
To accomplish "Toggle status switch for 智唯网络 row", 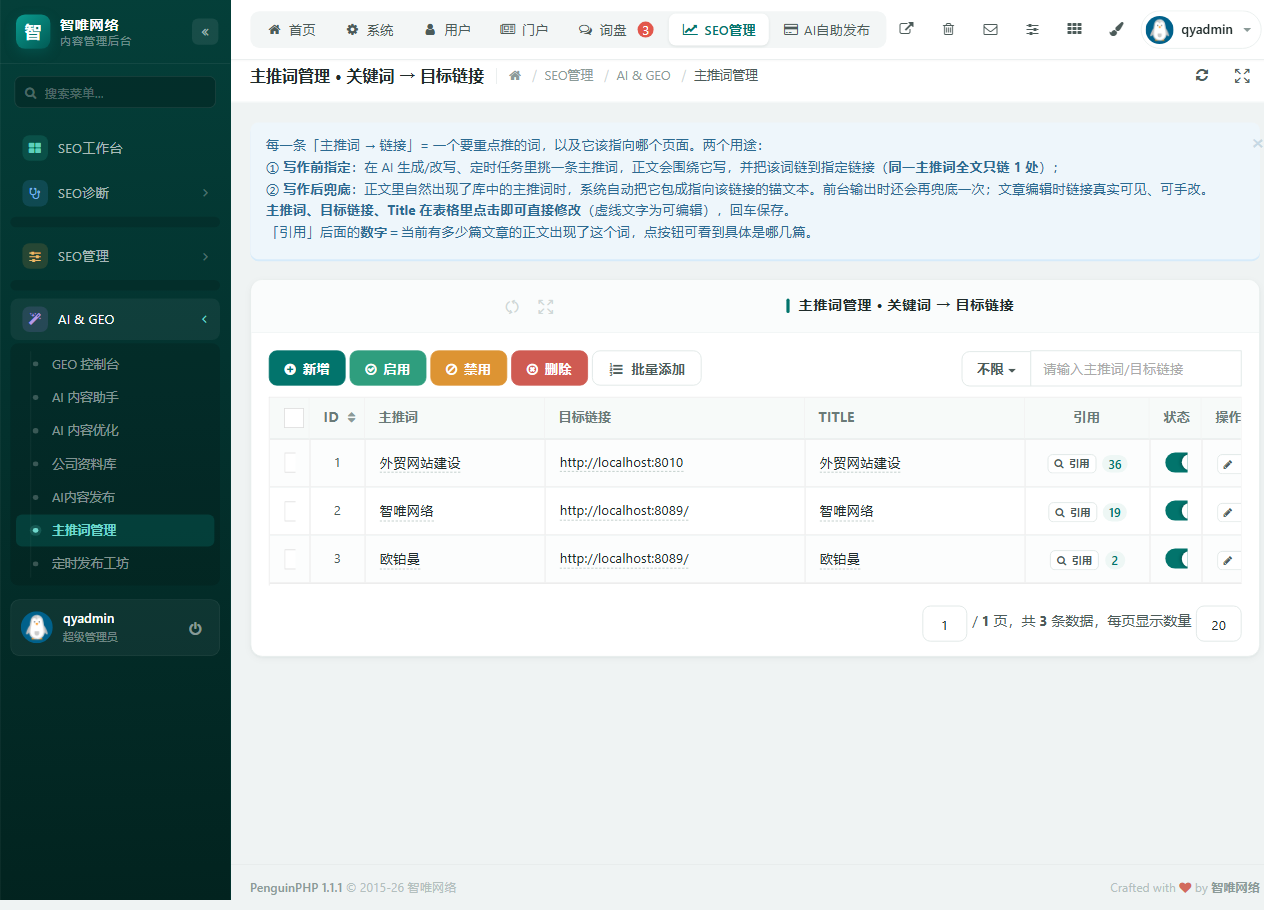I will click(x=1177, y=511).
